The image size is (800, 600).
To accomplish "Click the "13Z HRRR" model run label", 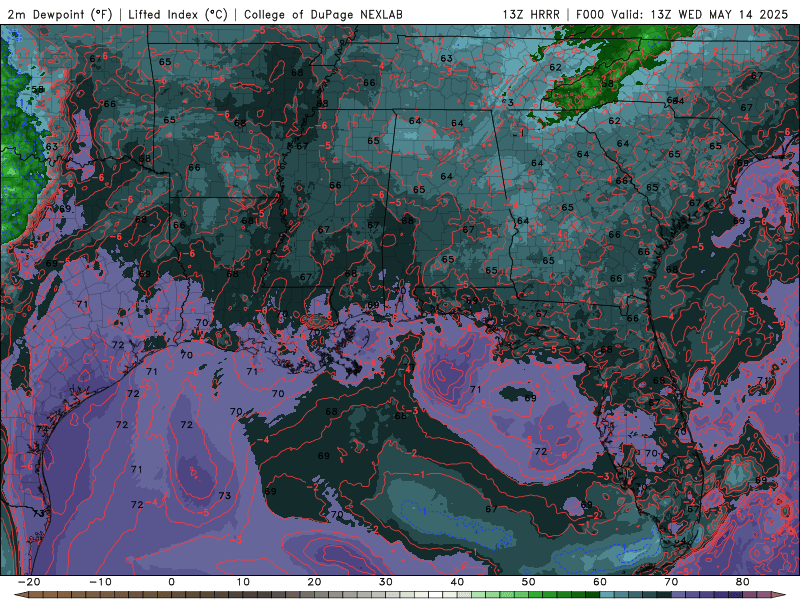I will pos(531,15).
